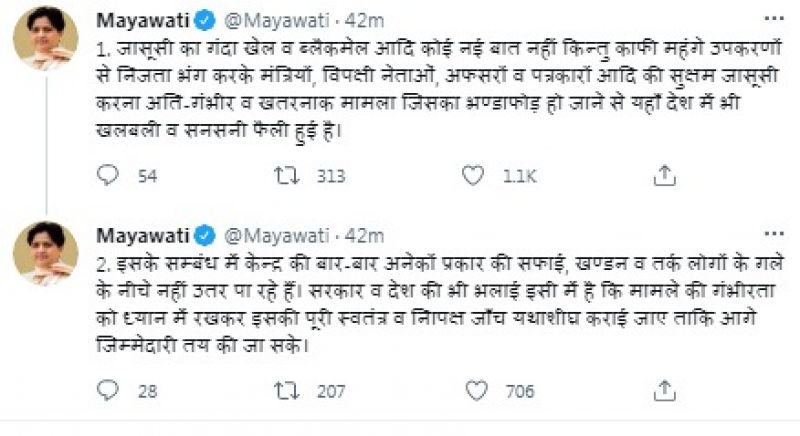This screenshot has width=800, height=436.
Task: Click reply icon on first tweet
Action: pos(108,176)
